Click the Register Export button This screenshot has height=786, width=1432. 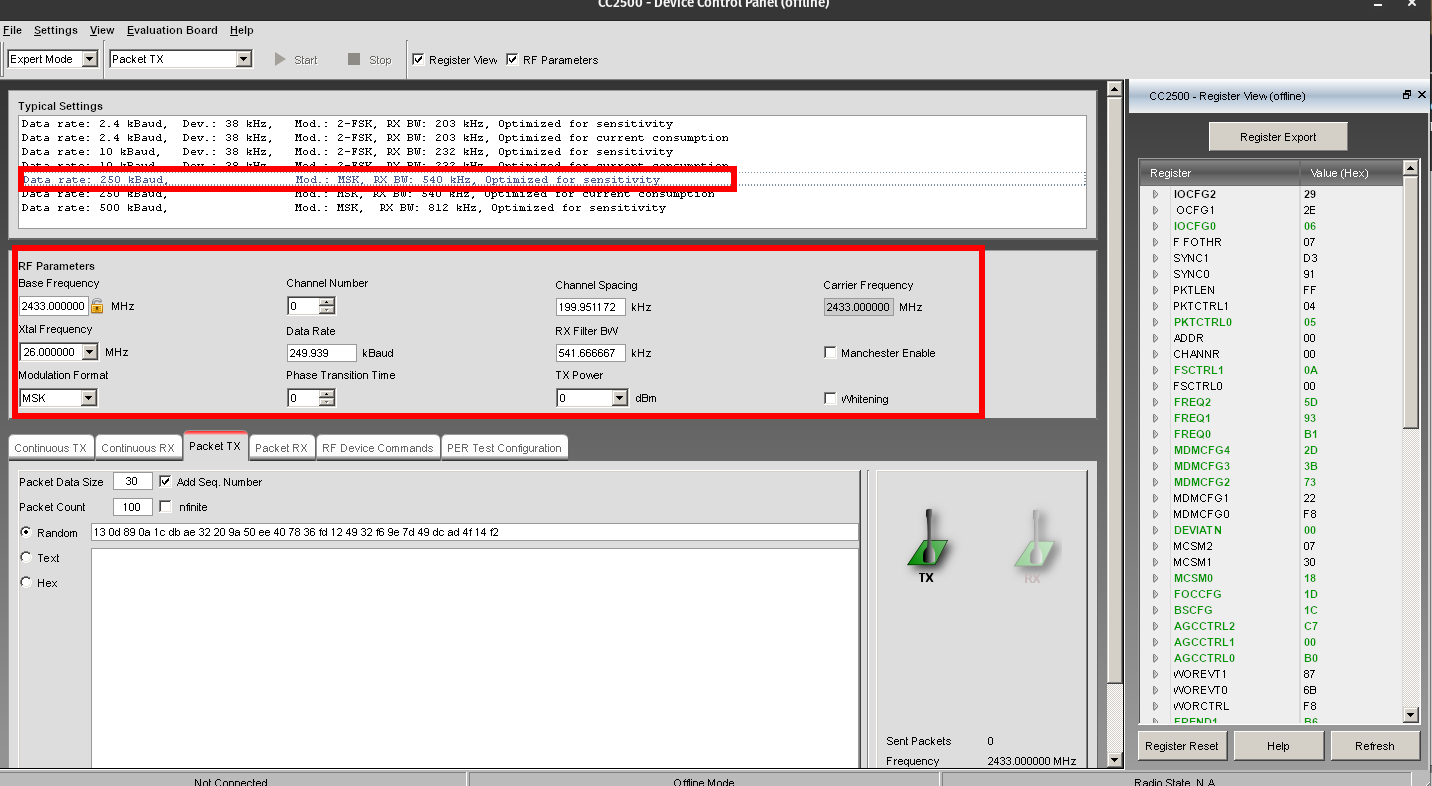pos(1277,137)
